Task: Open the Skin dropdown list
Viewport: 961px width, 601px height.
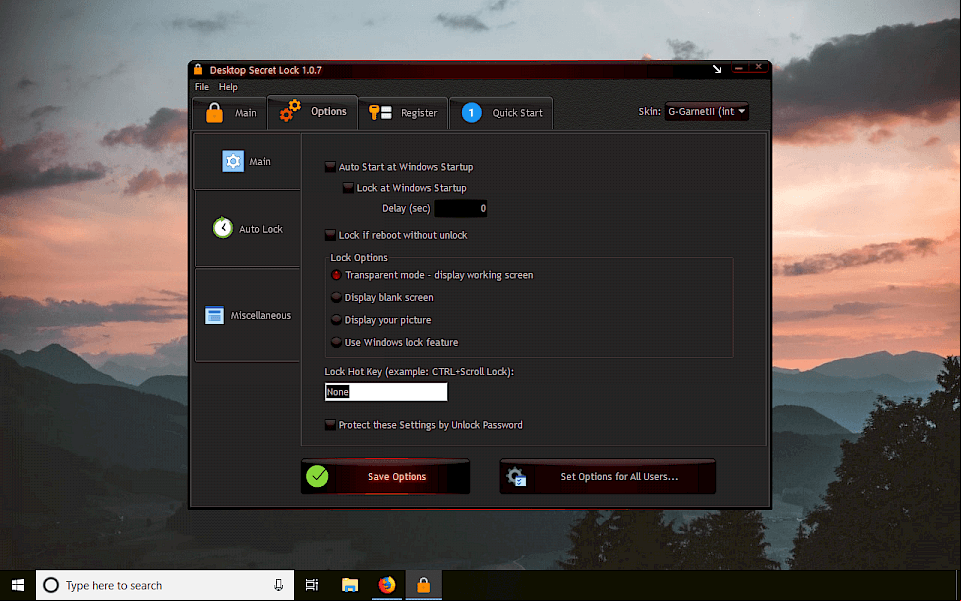Action: coord(707,112)
